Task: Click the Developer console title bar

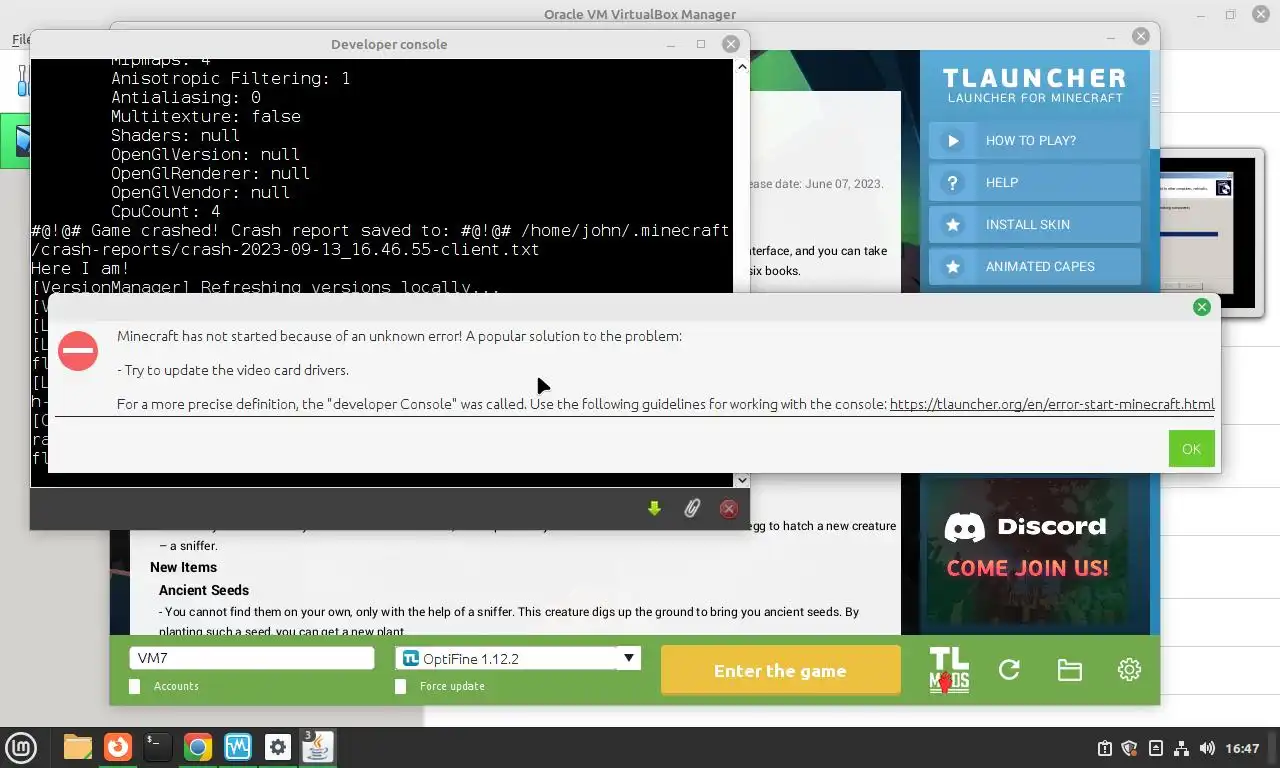Action: tap(389, 44)
